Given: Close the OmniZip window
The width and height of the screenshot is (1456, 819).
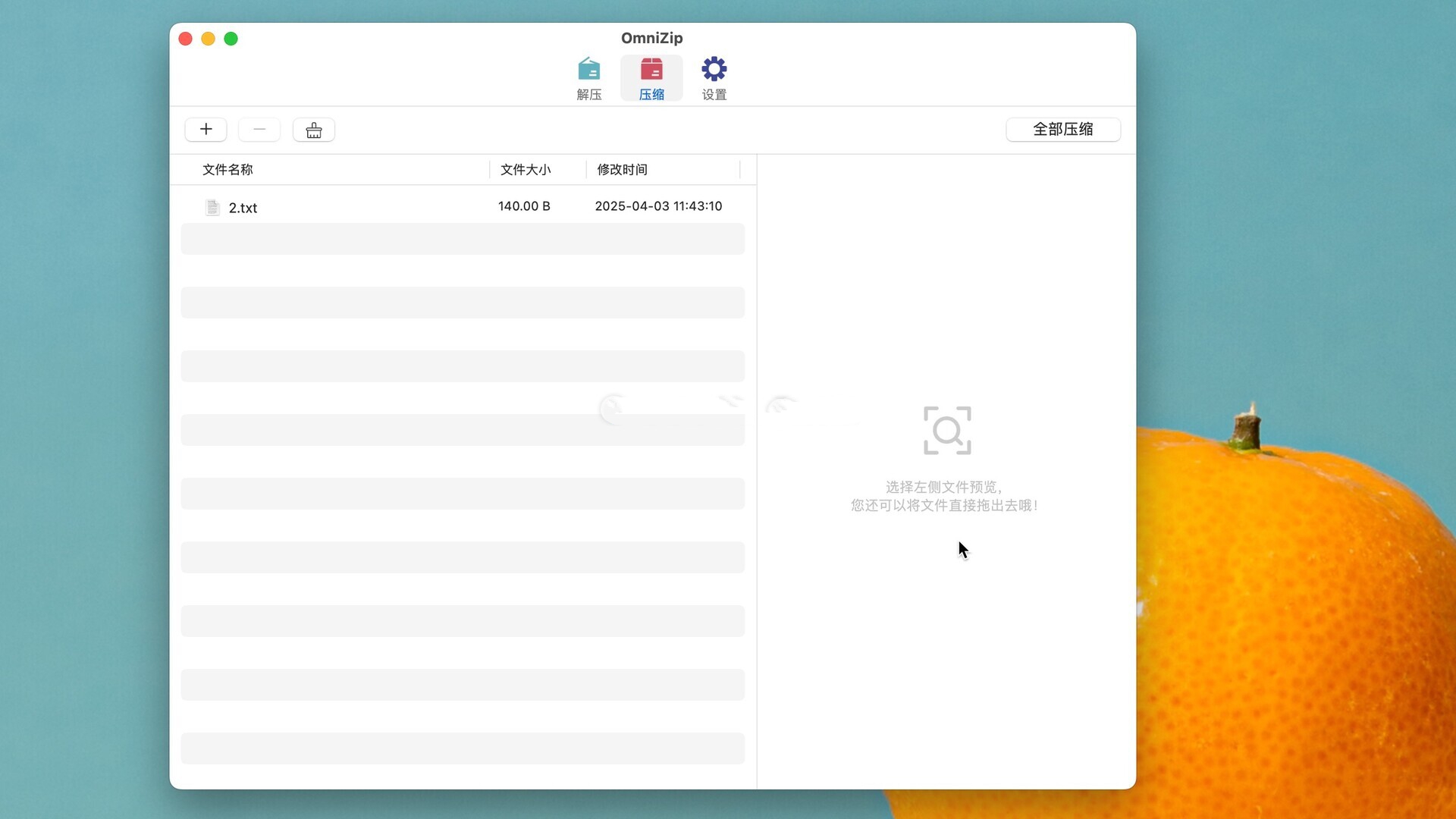Looking at the screenshot, I should 185,39.
